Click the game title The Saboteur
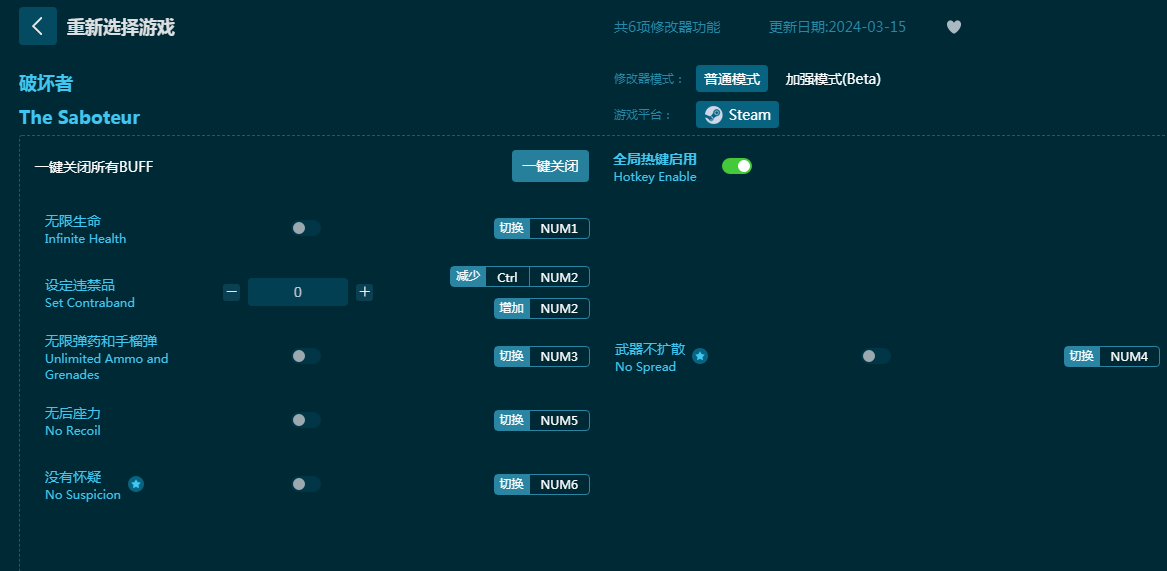 (x=80, y=117)
